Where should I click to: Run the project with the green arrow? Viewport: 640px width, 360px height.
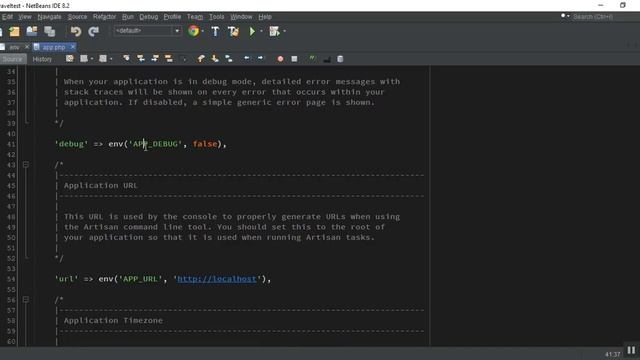pos(252,31)
